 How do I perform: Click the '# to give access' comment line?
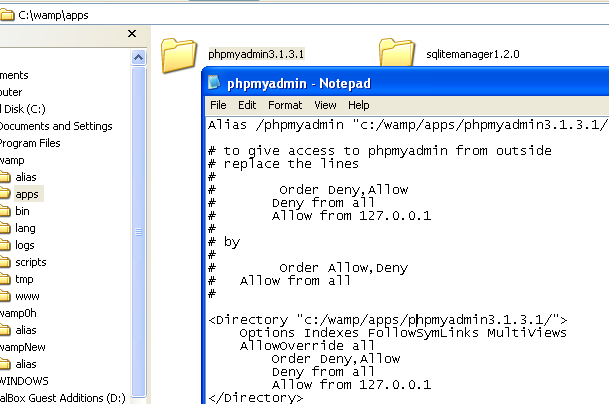380,151
